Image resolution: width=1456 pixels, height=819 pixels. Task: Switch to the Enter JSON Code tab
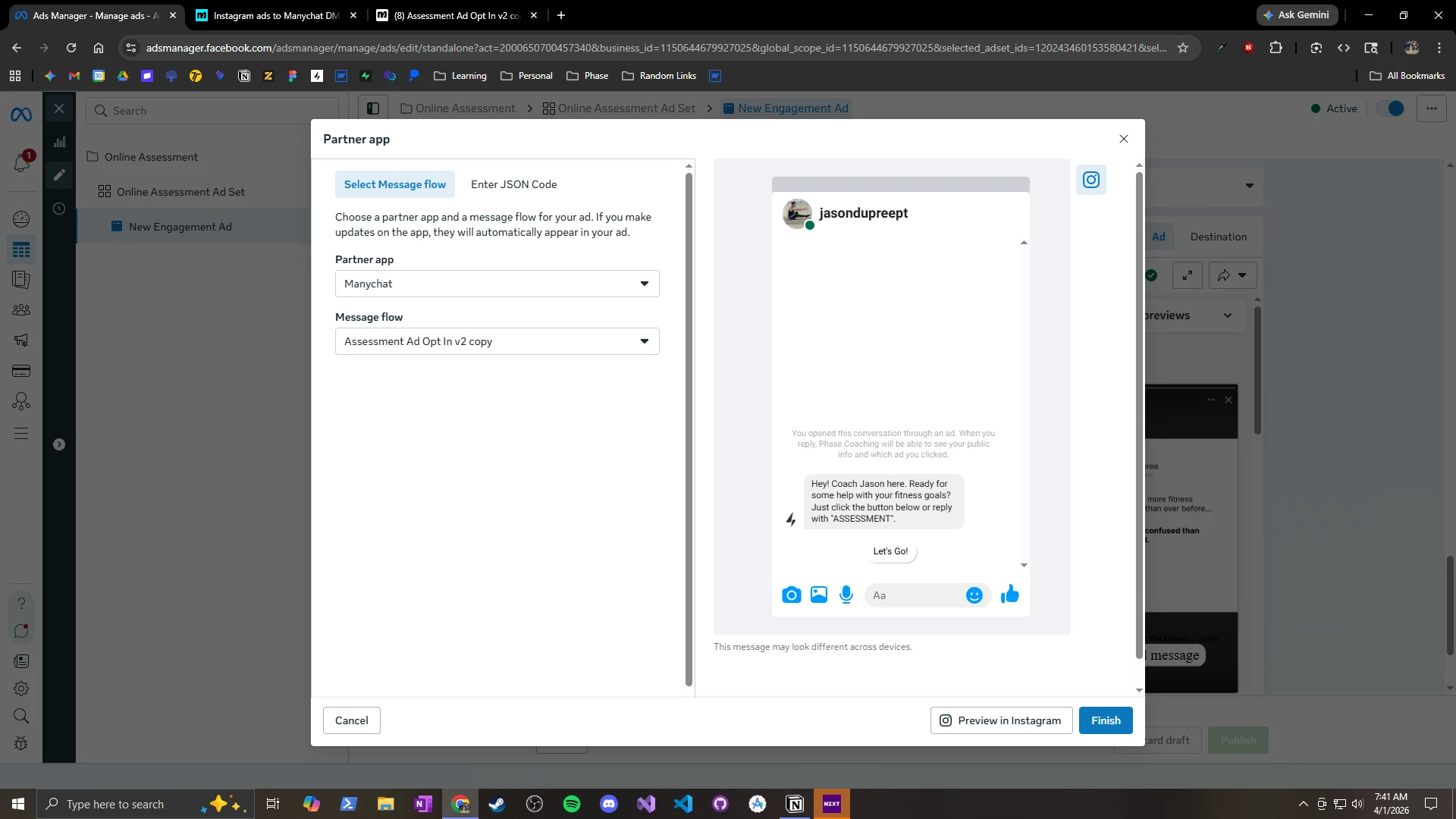(x=513, y=184)
